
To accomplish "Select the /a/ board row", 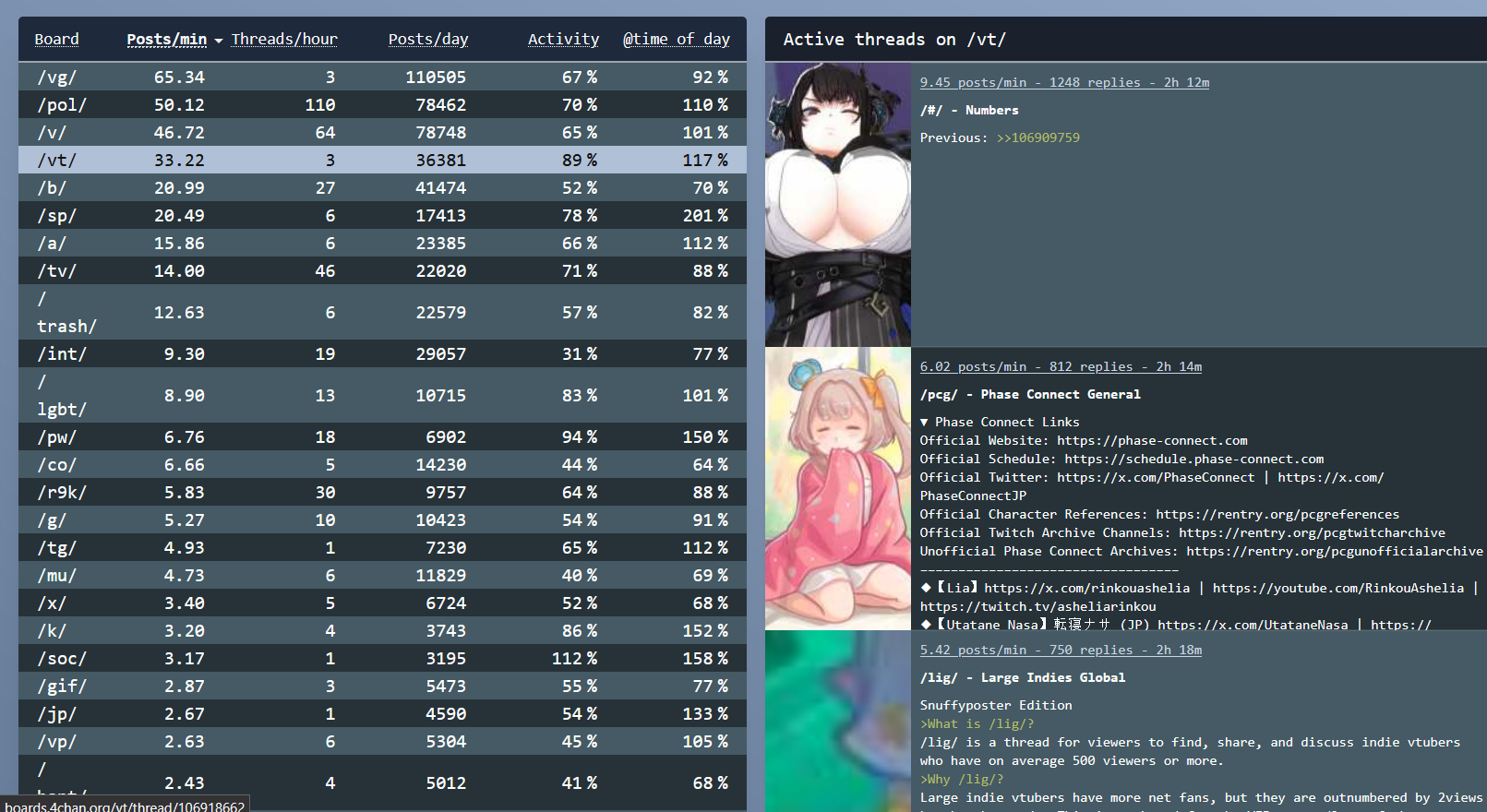I will tap(382, 243).
